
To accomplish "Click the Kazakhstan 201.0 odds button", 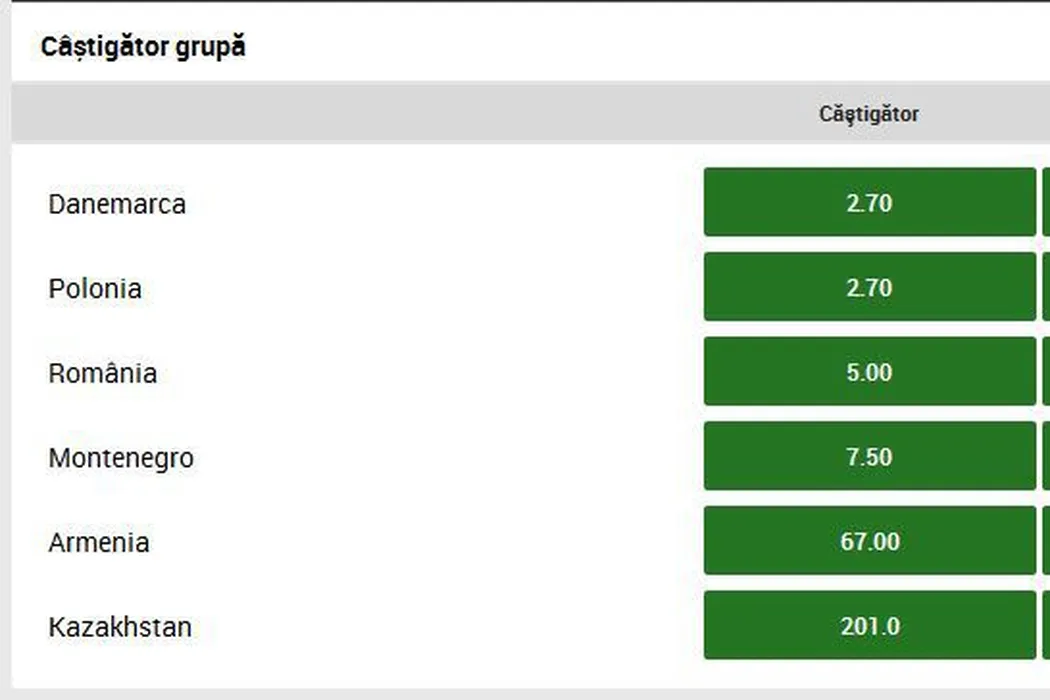I will click(869, 626).
